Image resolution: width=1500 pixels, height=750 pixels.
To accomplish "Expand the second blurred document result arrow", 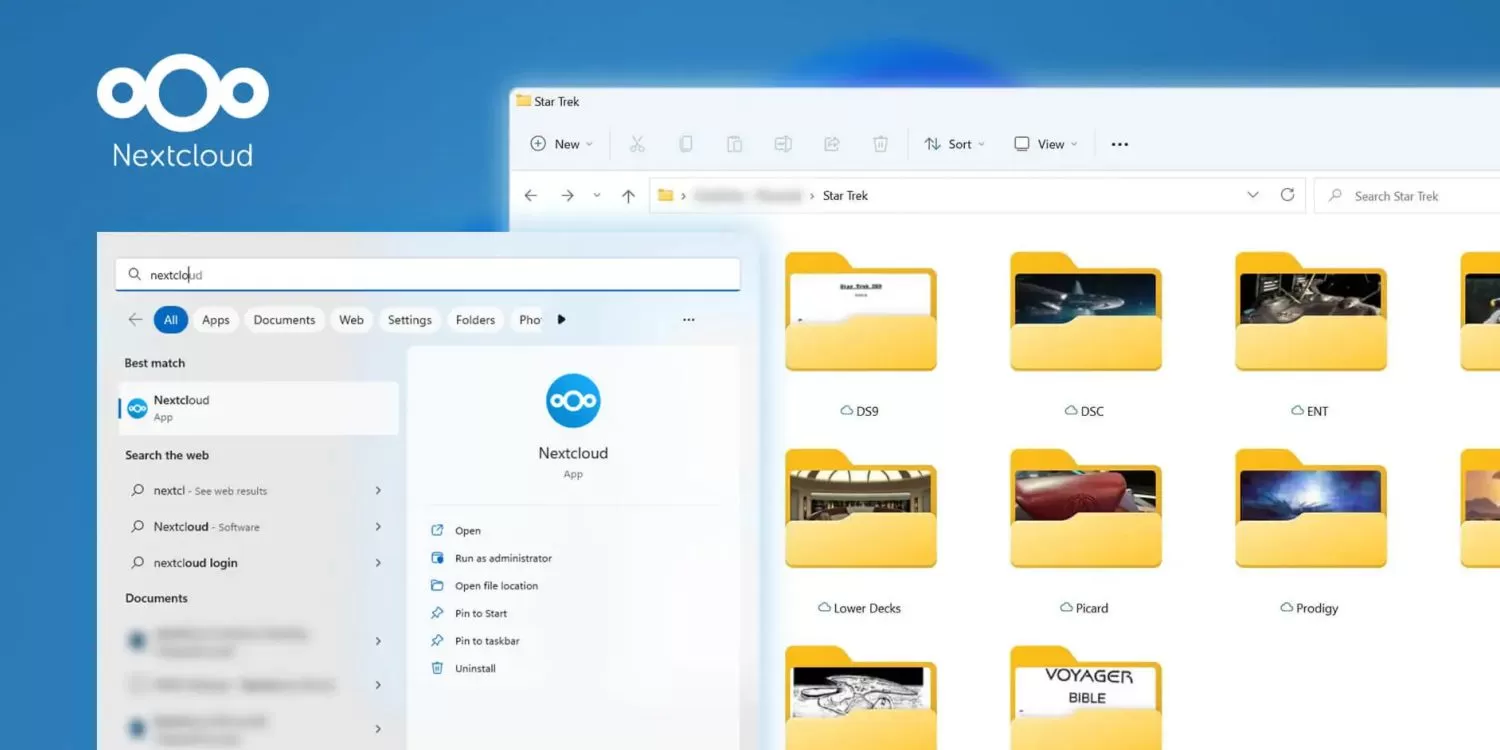I will point(378,685).
